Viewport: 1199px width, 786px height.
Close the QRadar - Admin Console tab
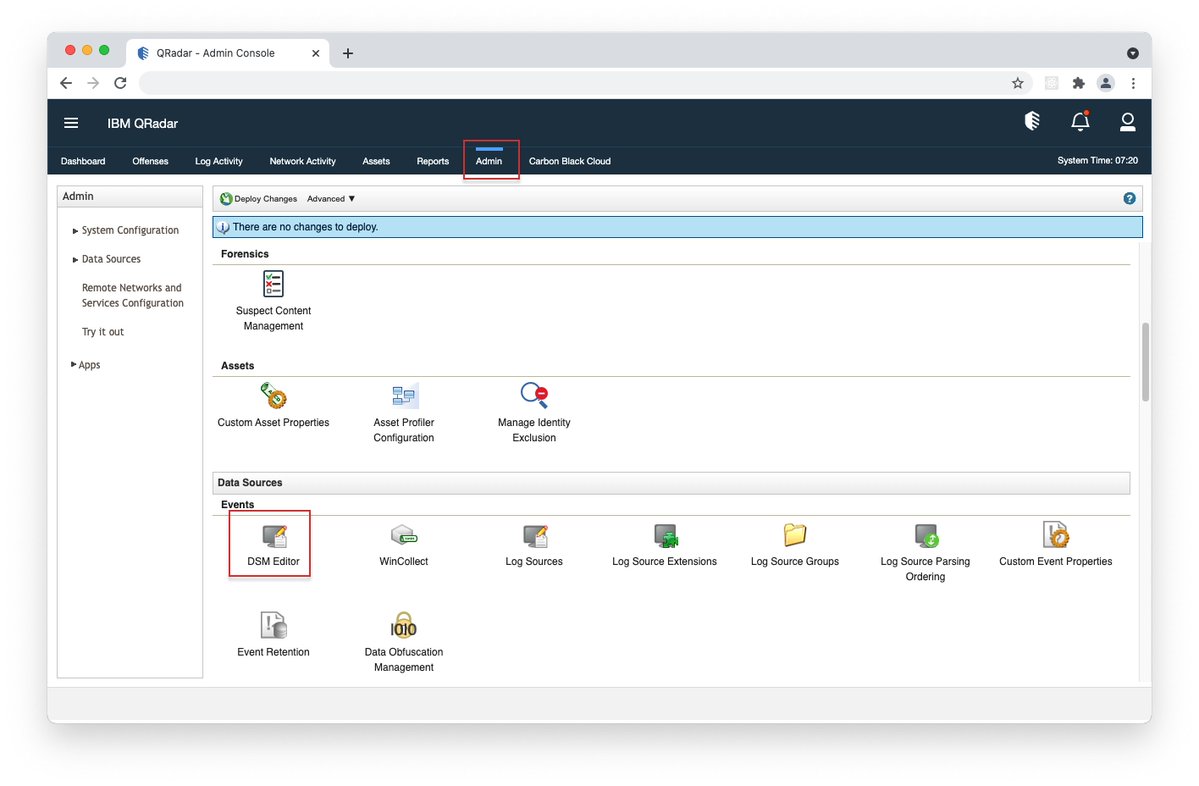click(x=315, y=54)
